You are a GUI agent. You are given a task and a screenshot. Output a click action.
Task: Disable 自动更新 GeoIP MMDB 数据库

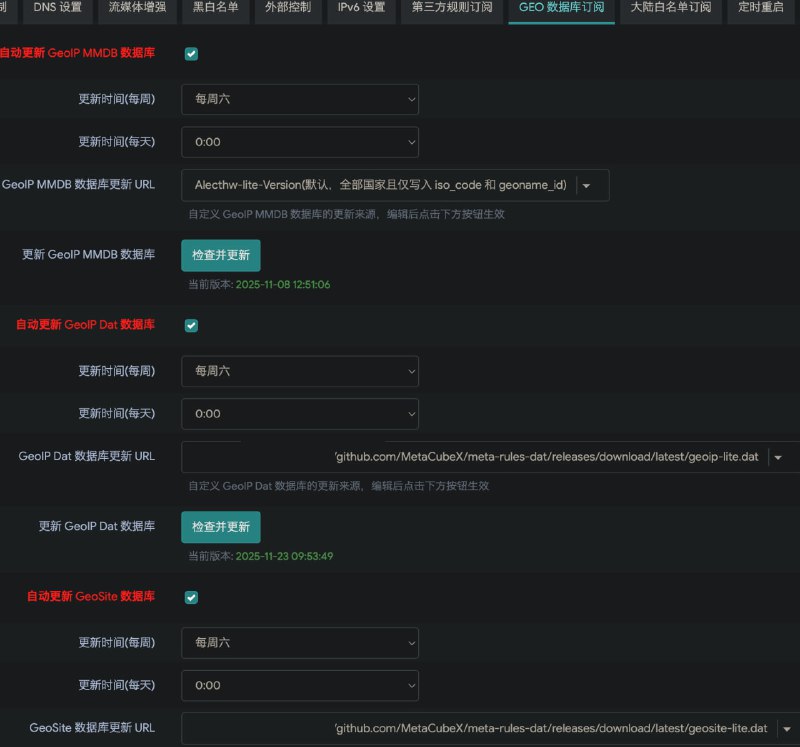pyautogui.click(x=191, y=54)
